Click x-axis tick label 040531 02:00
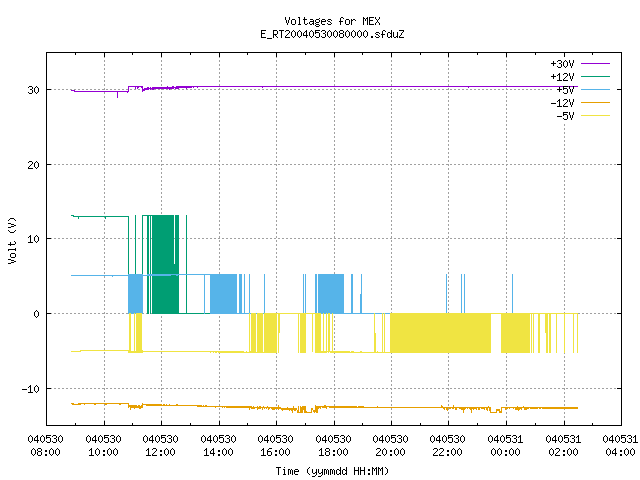This screenshot has height=480, width=640. pyautogui.click(x=563, y=446)
